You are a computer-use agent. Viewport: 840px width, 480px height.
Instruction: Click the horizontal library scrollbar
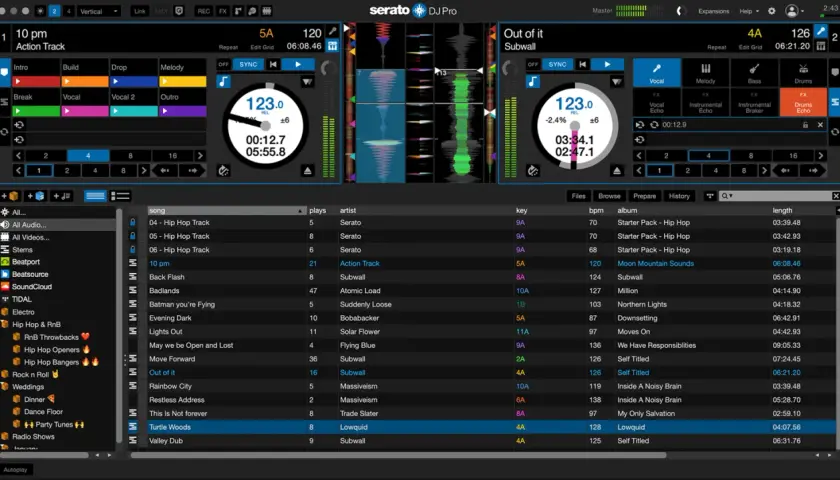point(398,455)
